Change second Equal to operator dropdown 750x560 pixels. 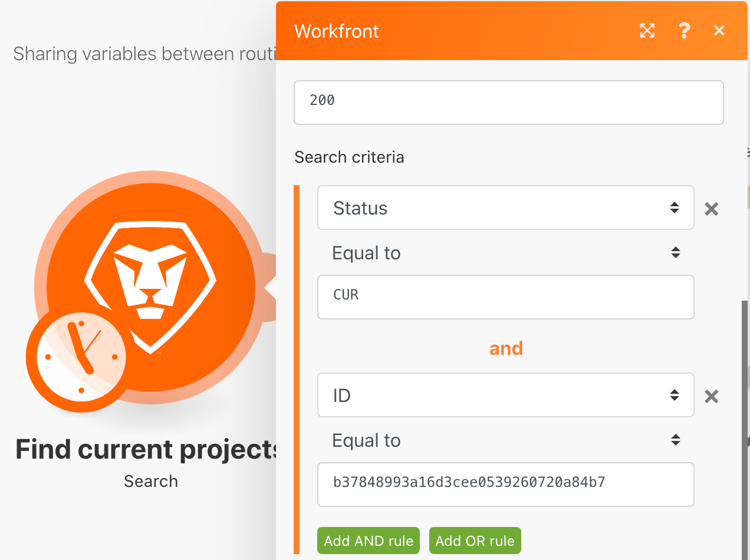506,440
